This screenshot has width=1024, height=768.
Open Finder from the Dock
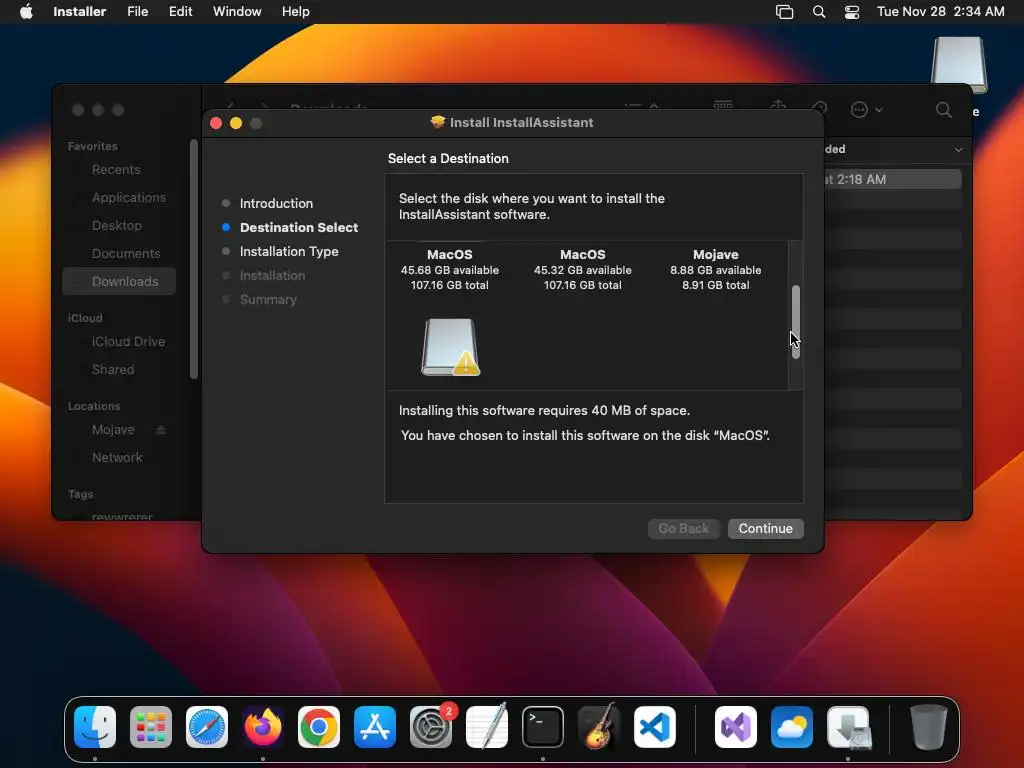[95, 727]
